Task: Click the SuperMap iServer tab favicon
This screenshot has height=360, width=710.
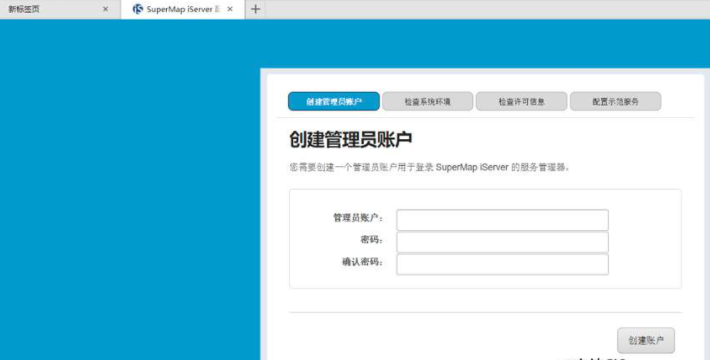Action: [x=138, y=9]
